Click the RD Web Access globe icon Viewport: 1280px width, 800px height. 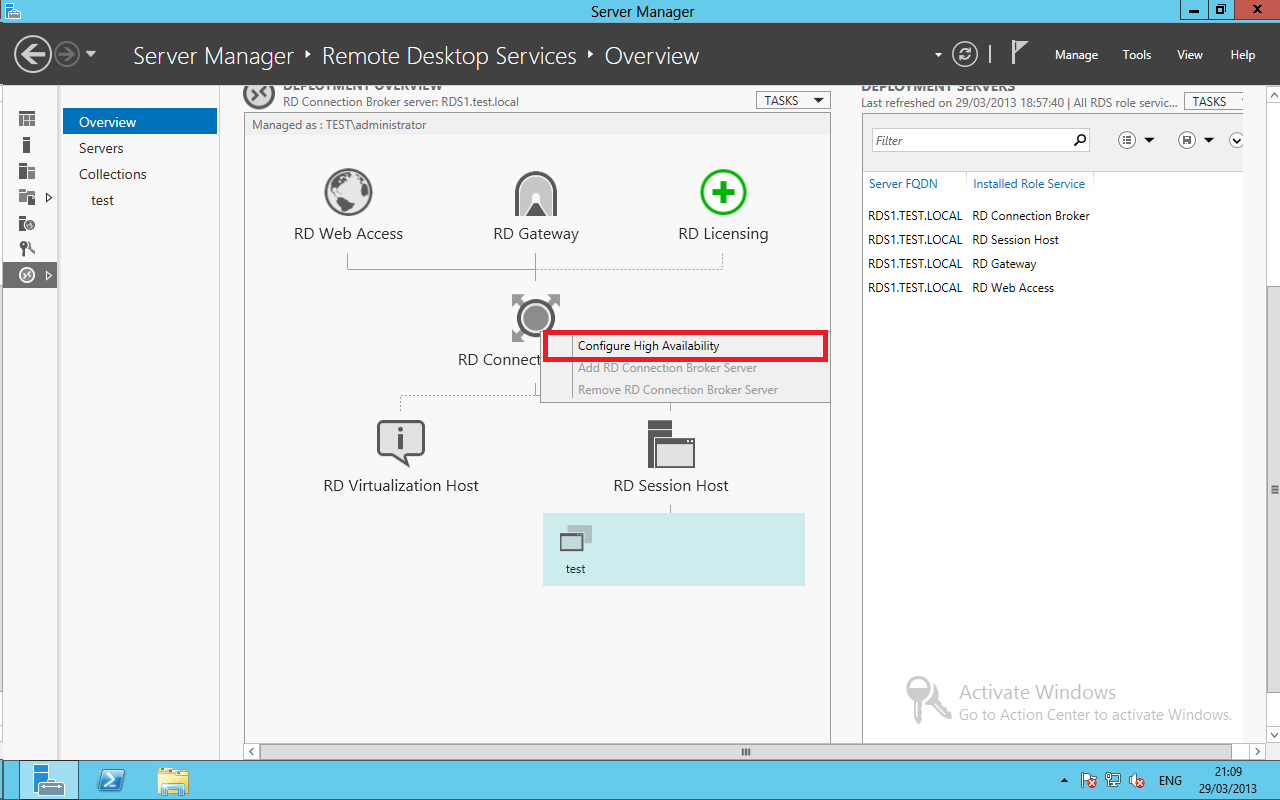(348, 192)
